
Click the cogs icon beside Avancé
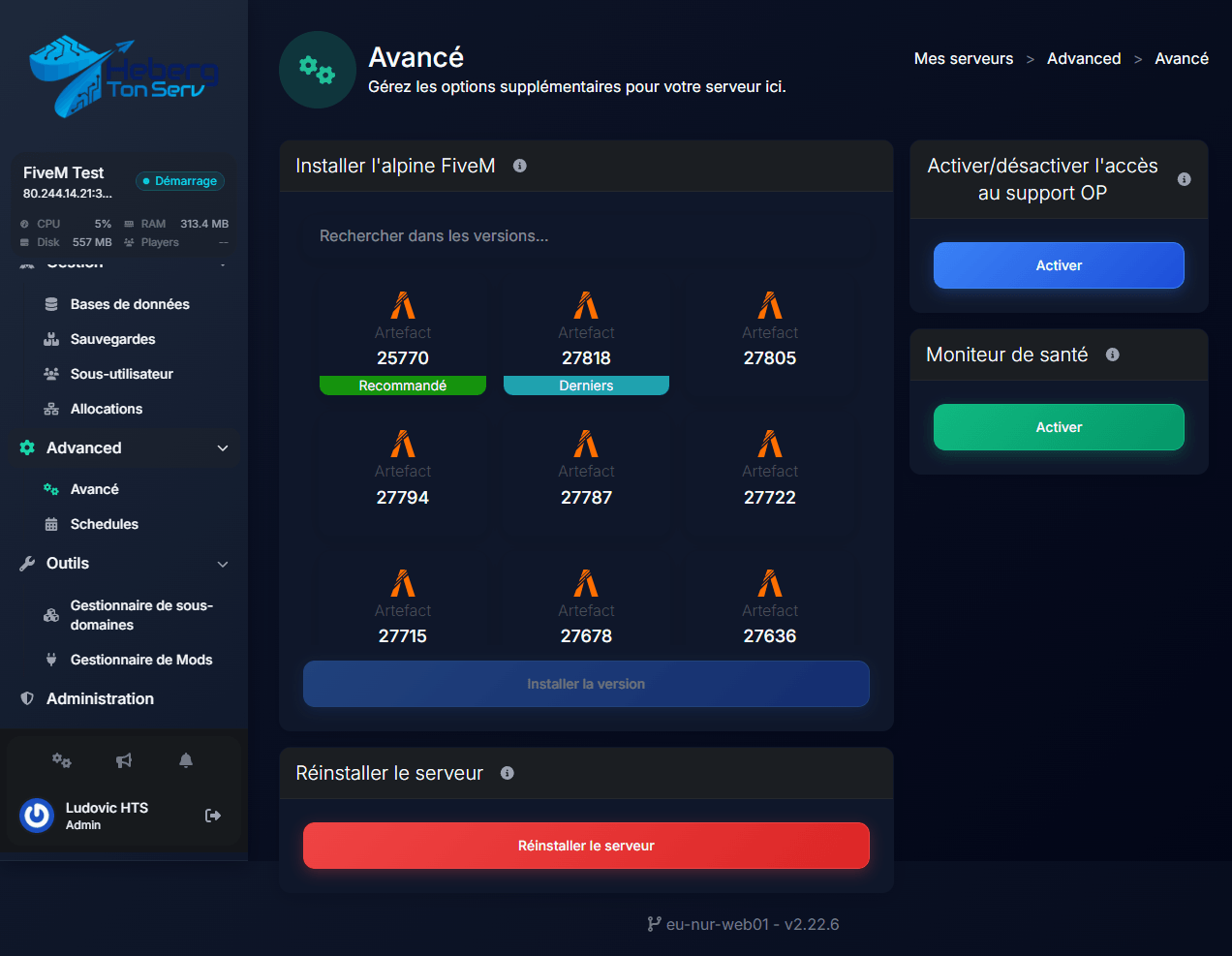click(51, 489)
